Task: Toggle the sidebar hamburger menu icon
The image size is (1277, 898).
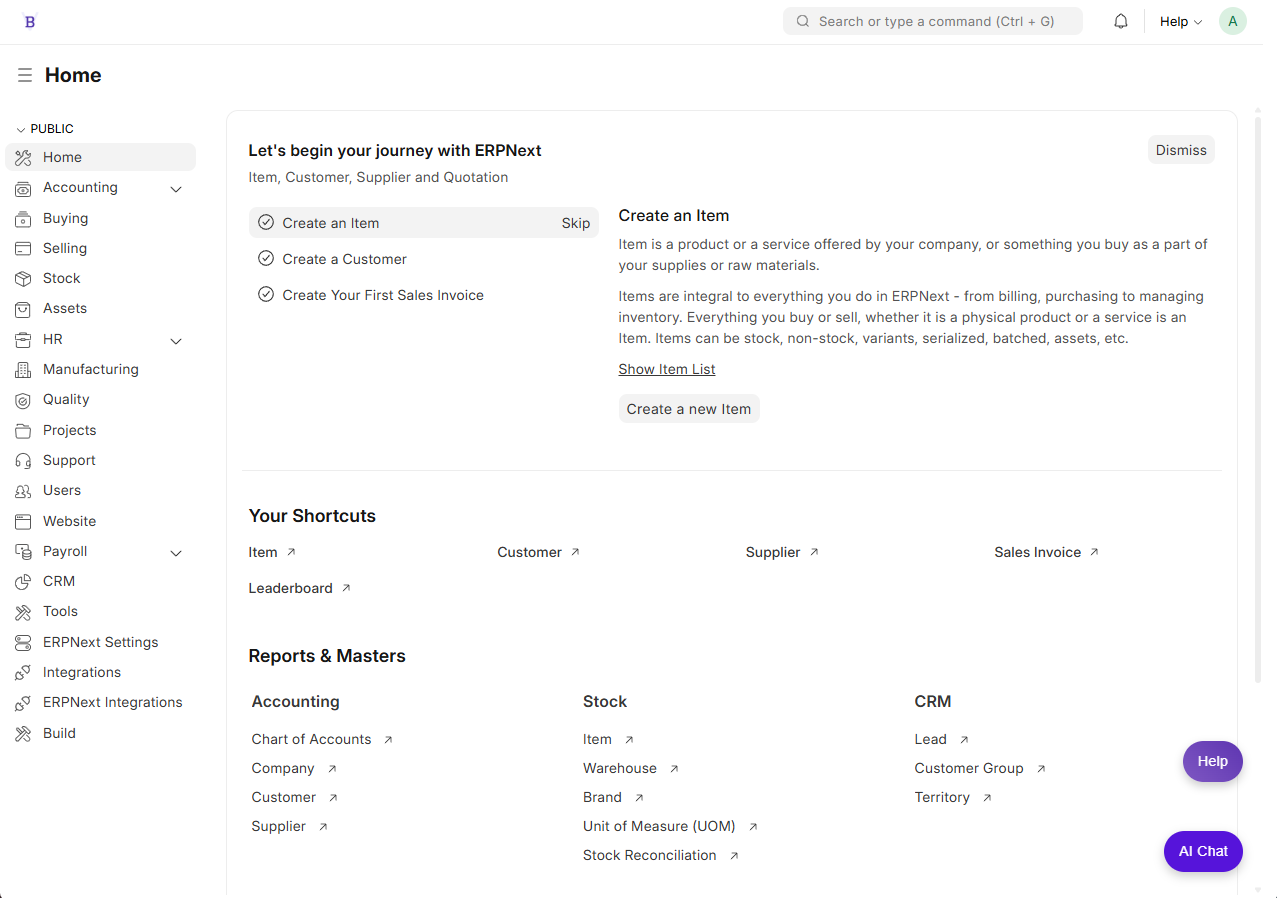Action: click(x=25, y=75)
